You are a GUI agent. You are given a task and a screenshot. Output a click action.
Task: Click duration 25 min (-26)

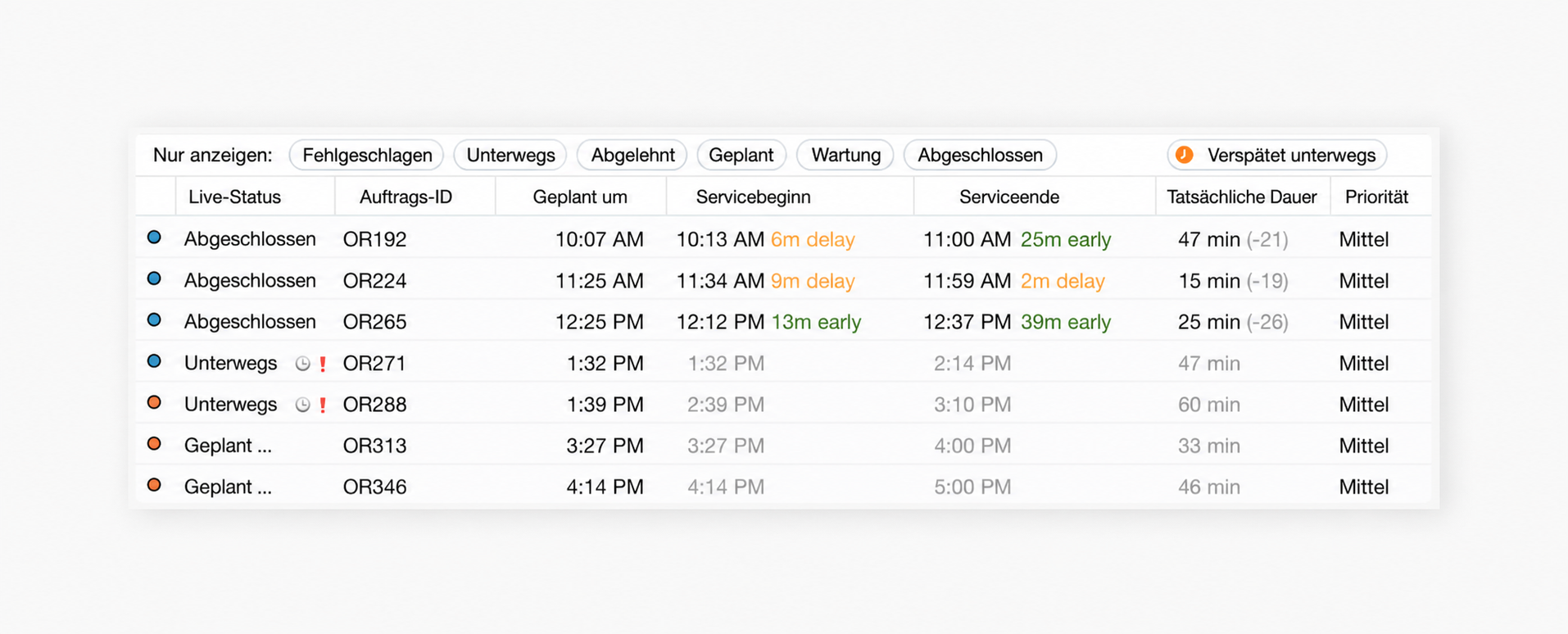tap(1233, 322)
